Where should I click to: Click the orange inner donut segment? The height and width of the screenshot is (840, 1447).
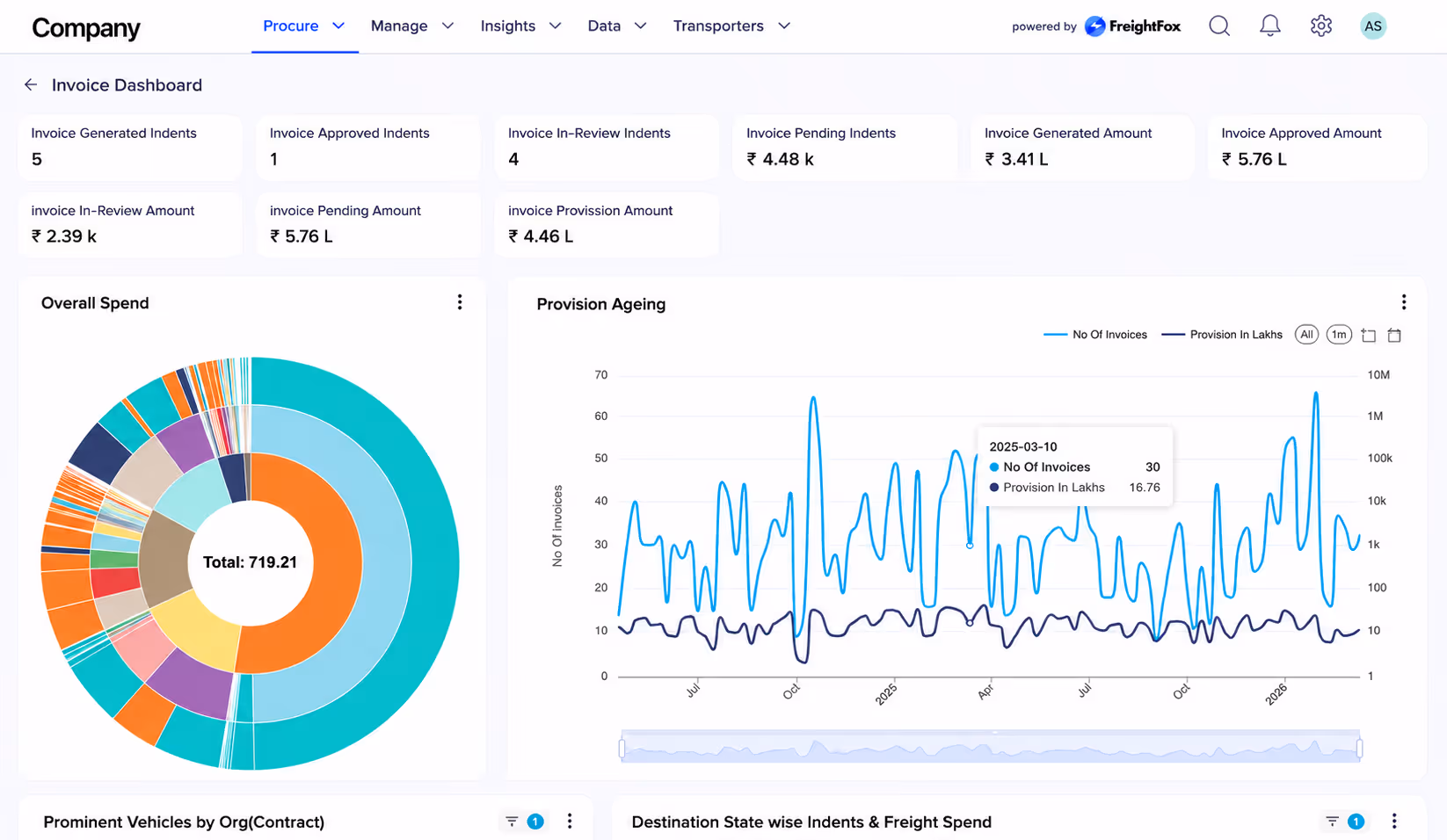pos(338,562)
